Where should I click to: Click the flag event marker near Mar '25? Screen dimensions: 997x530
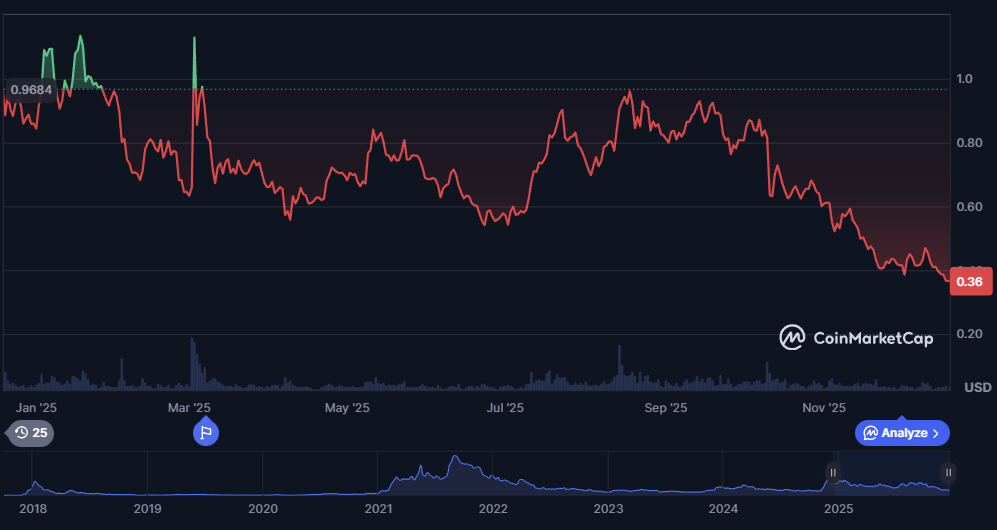tap(205, 433)
